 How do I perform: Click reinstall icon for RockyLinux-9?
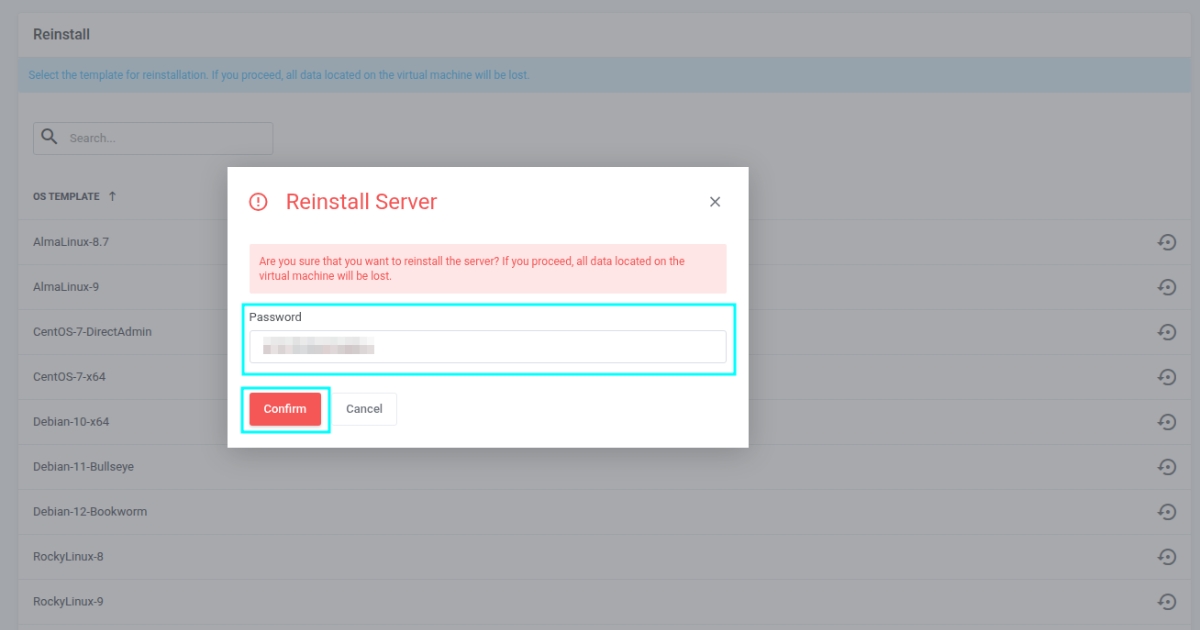pos(1166,602)
